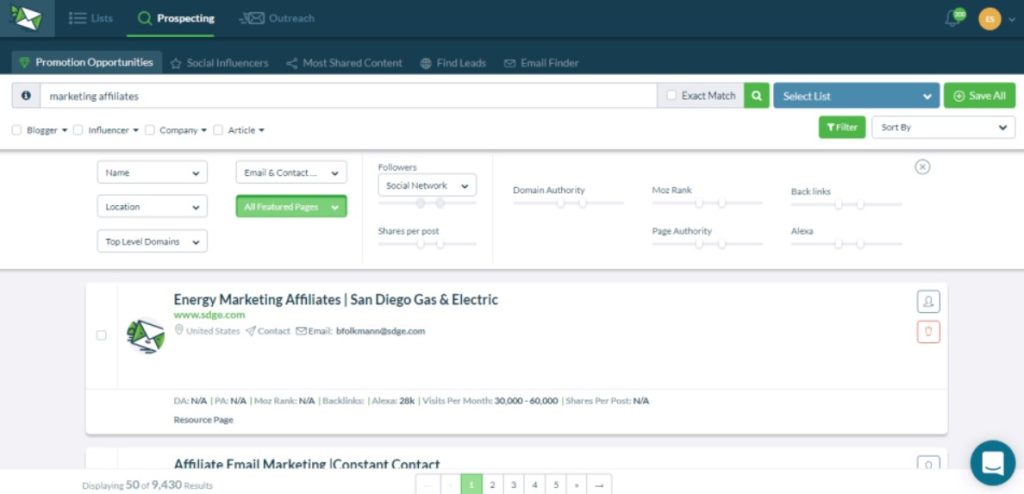Switch to Find Leads tab
Screen dimensions: 1024x494
[x=453, y=63]
